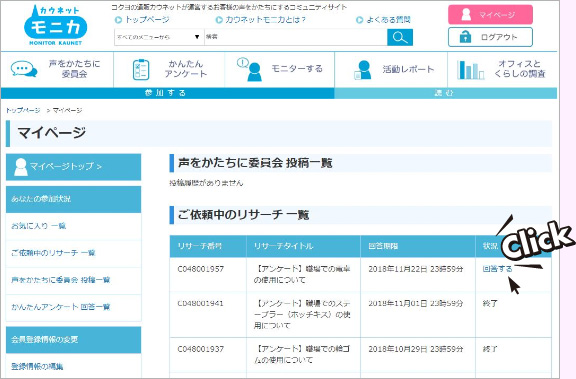Click deadline 2018年10月29日 23時59分
The width and height of the screenshot is (576, 379).
point(416,349)
